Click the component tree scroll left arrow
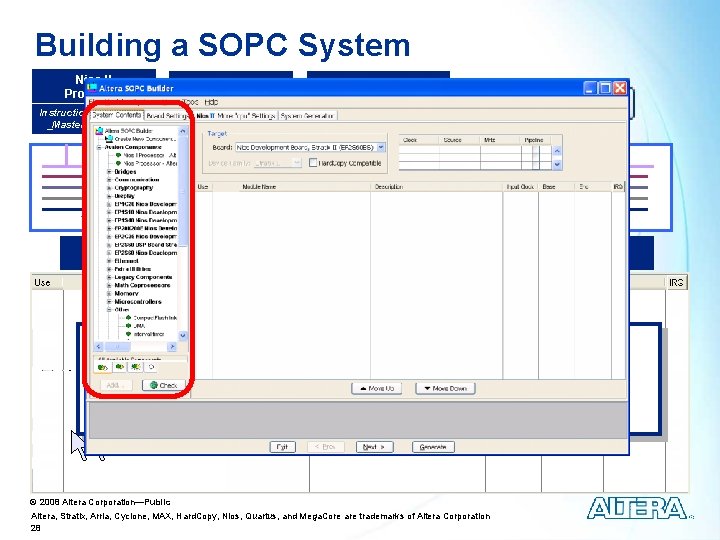Viewport: 720px width, 540px height. 99,347
